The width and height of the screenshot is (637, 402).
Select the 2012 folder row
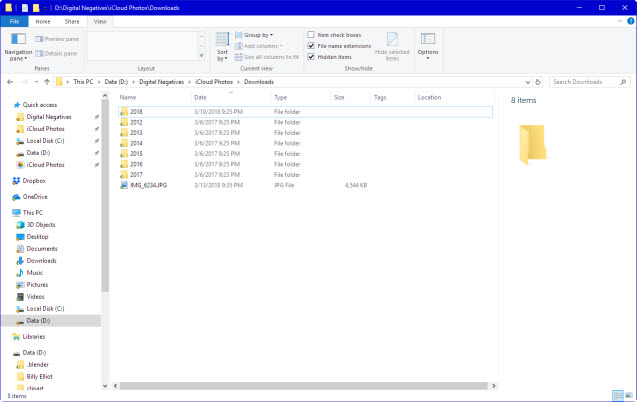[x=306, y=122]
